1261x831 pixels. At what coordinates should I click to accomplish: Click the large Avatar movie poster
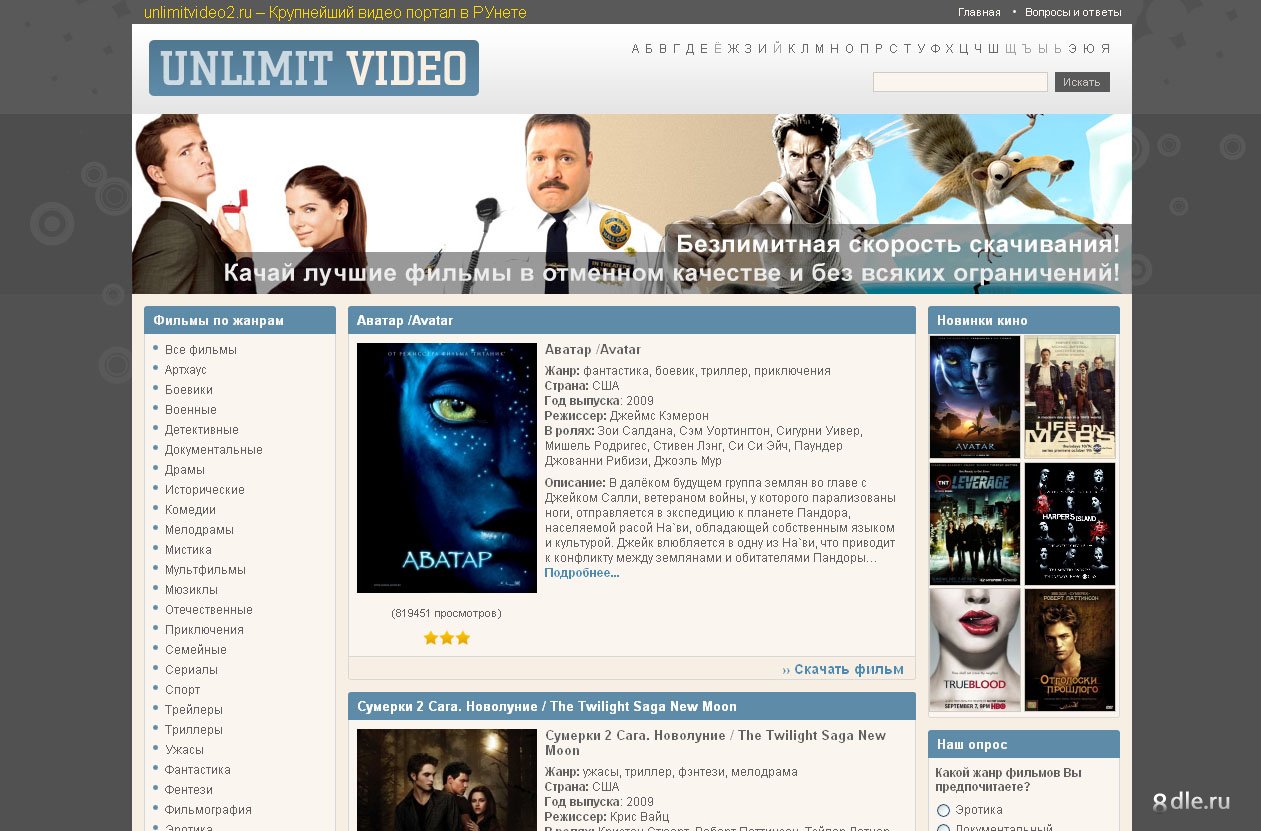click(447, 468)
